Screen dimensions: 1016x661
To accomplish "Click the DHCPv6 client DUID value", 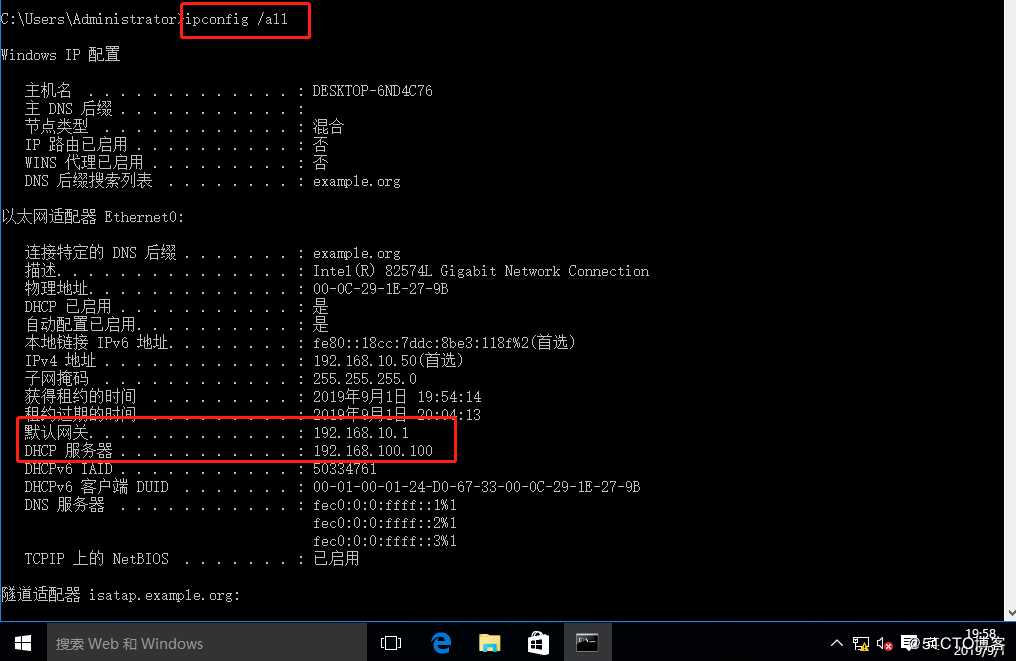I will pyautogui.click(x=476, y=487).
